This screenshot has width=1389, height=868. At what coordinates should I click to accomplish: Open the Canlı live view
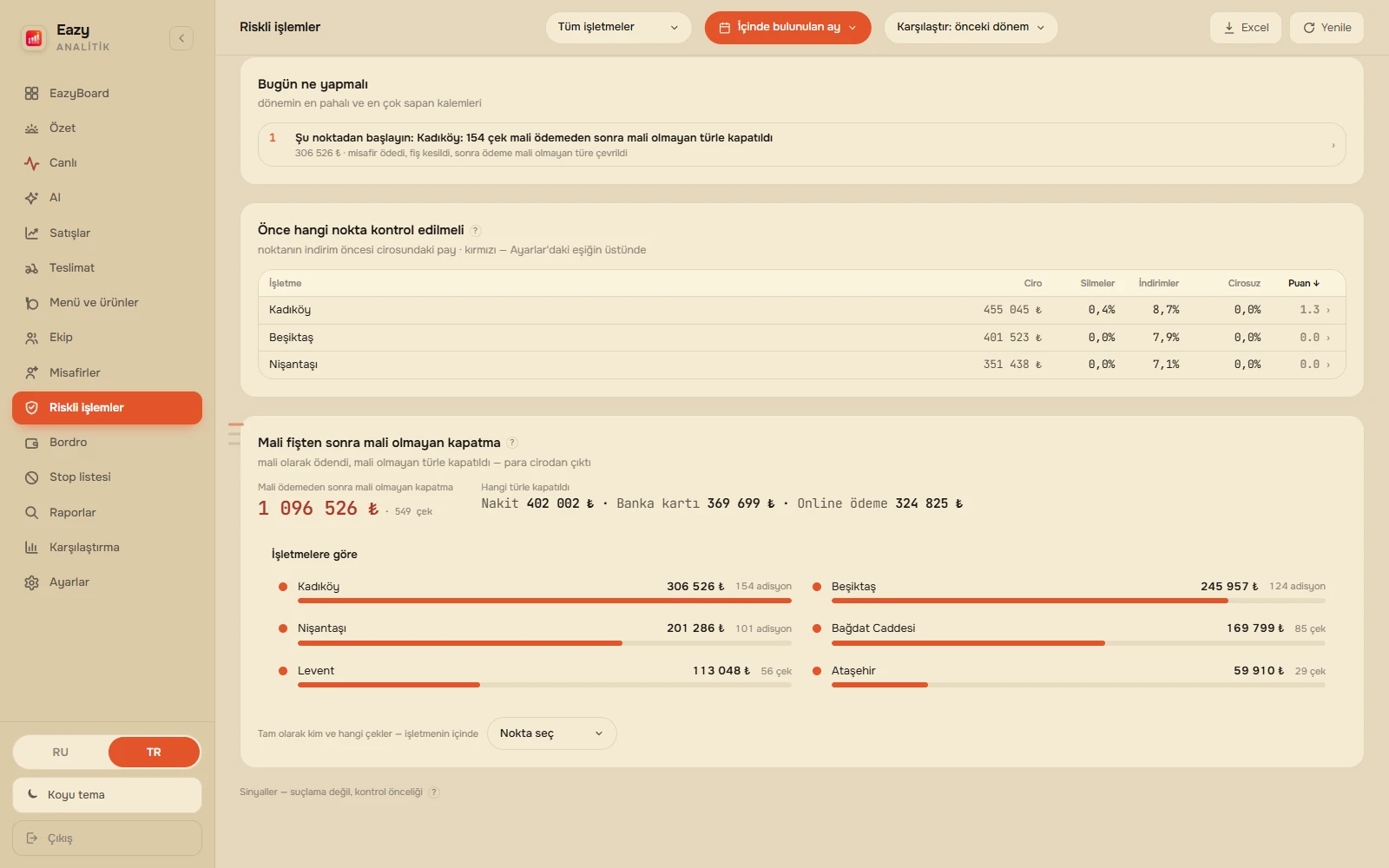coord(107,162)
